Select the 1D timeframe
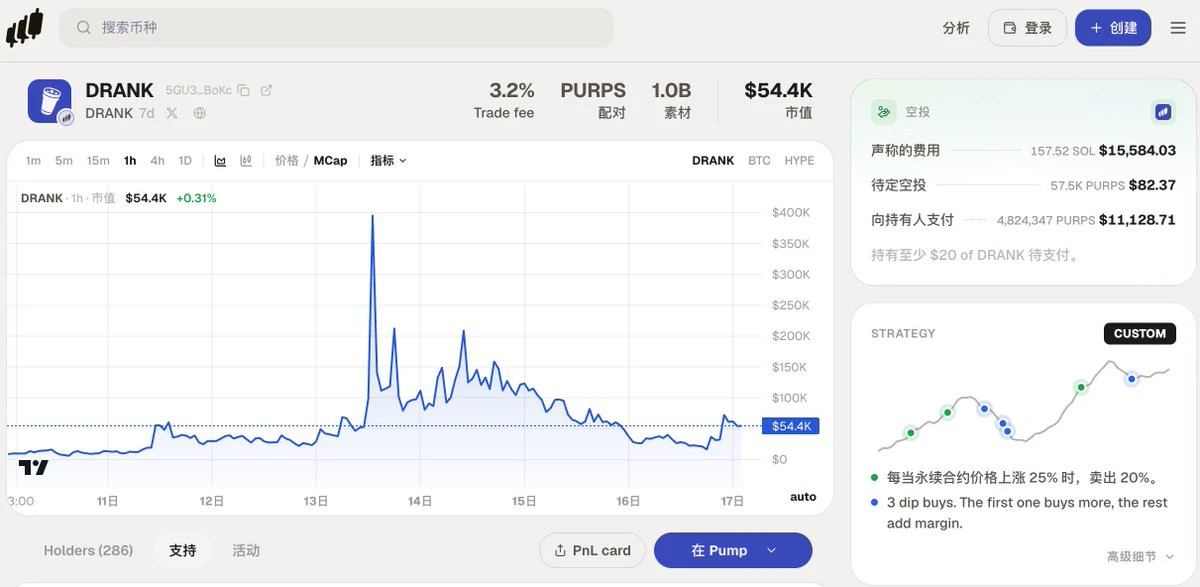The width and height of the screenshot is (1200, 587). click(x=185, y=160)
